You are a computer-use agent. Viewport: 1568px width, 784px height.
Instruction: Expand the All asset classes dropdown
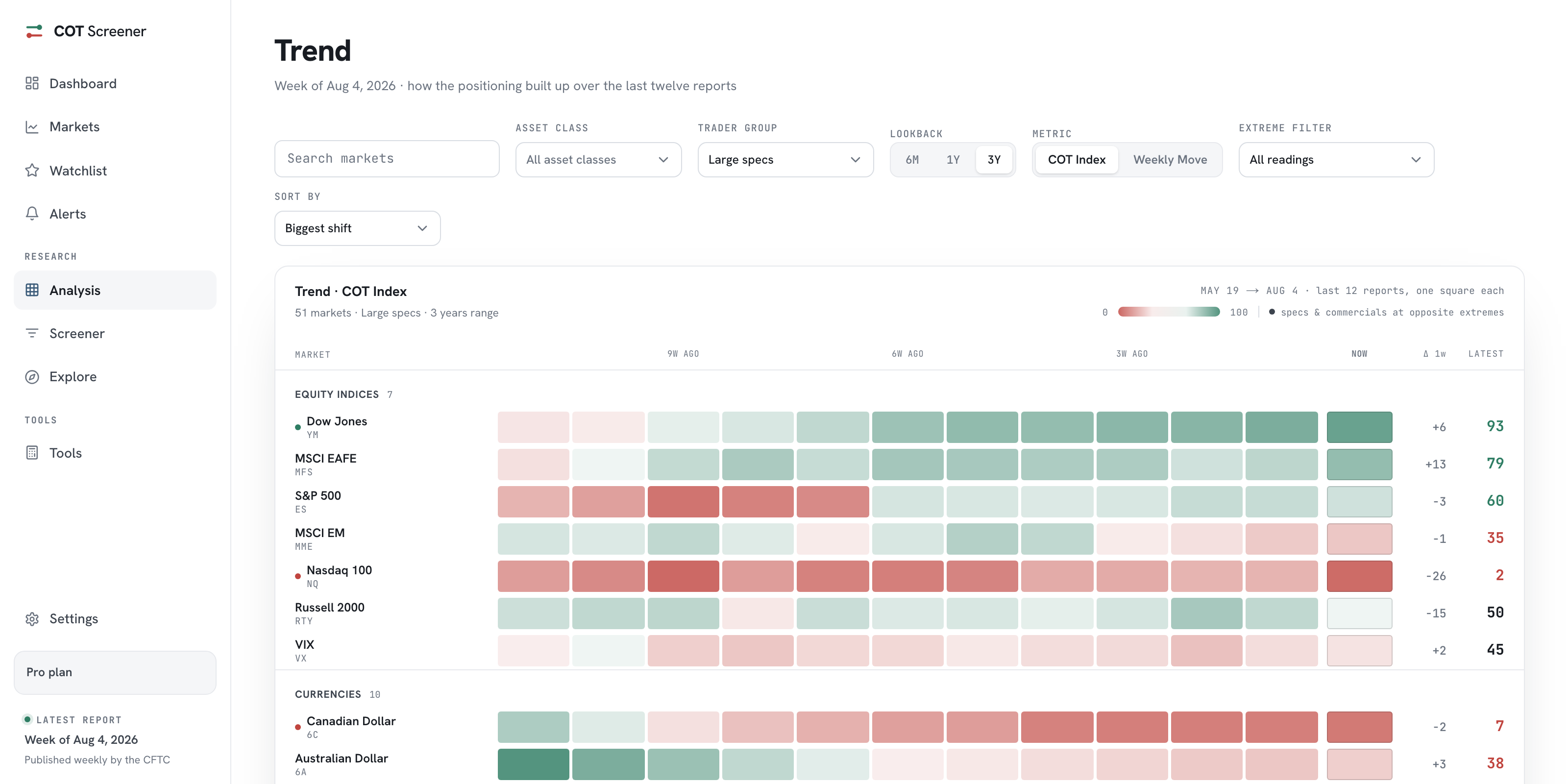598,159
